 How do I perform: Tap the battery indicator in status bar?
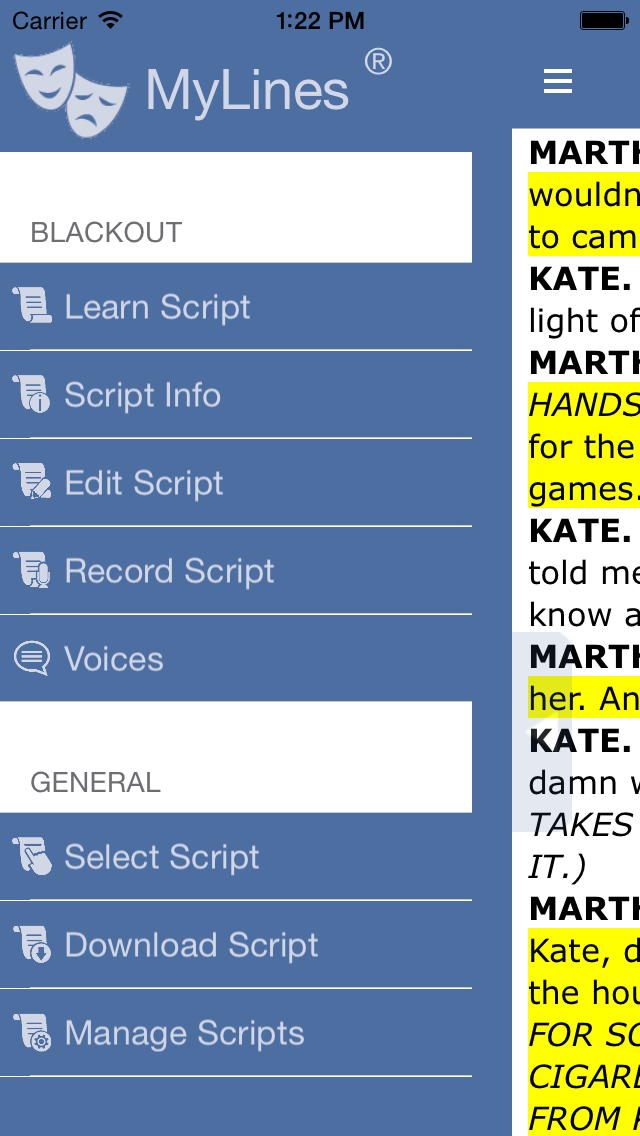tap(603, 20)
